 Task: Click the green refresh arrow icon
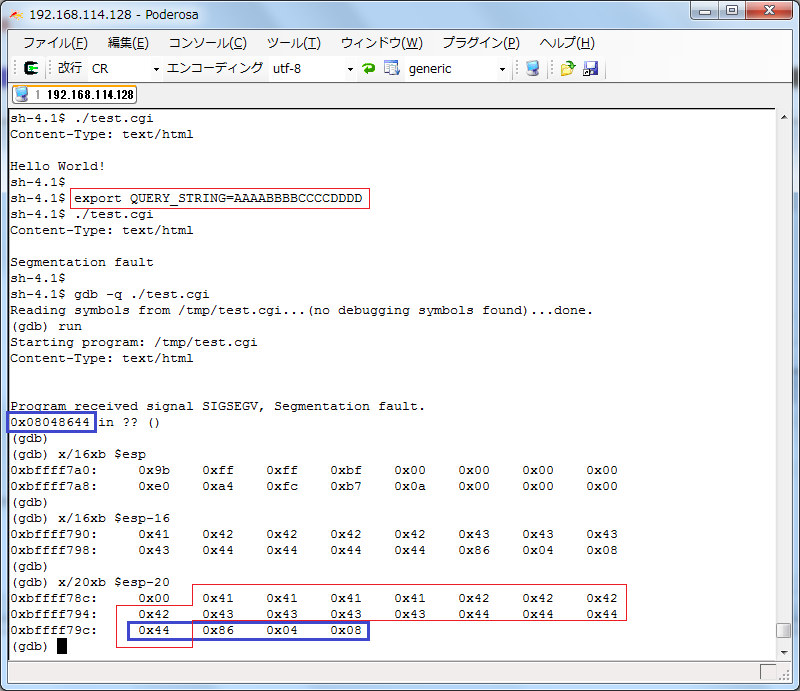click(368, 68)
